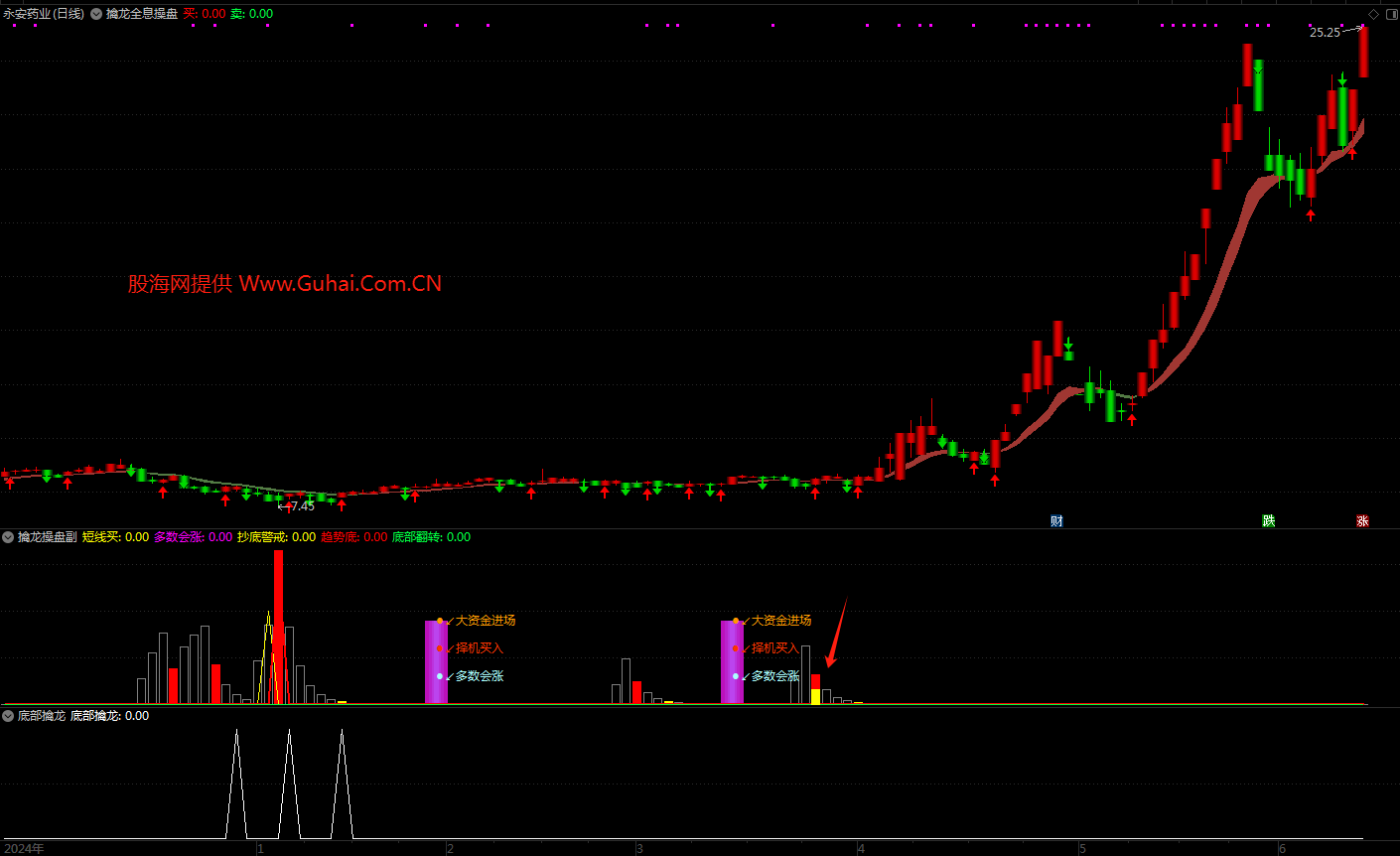Screen dimensions: 1400x856
Task: Click the 7.45 low price label
Action: point(302,506)
